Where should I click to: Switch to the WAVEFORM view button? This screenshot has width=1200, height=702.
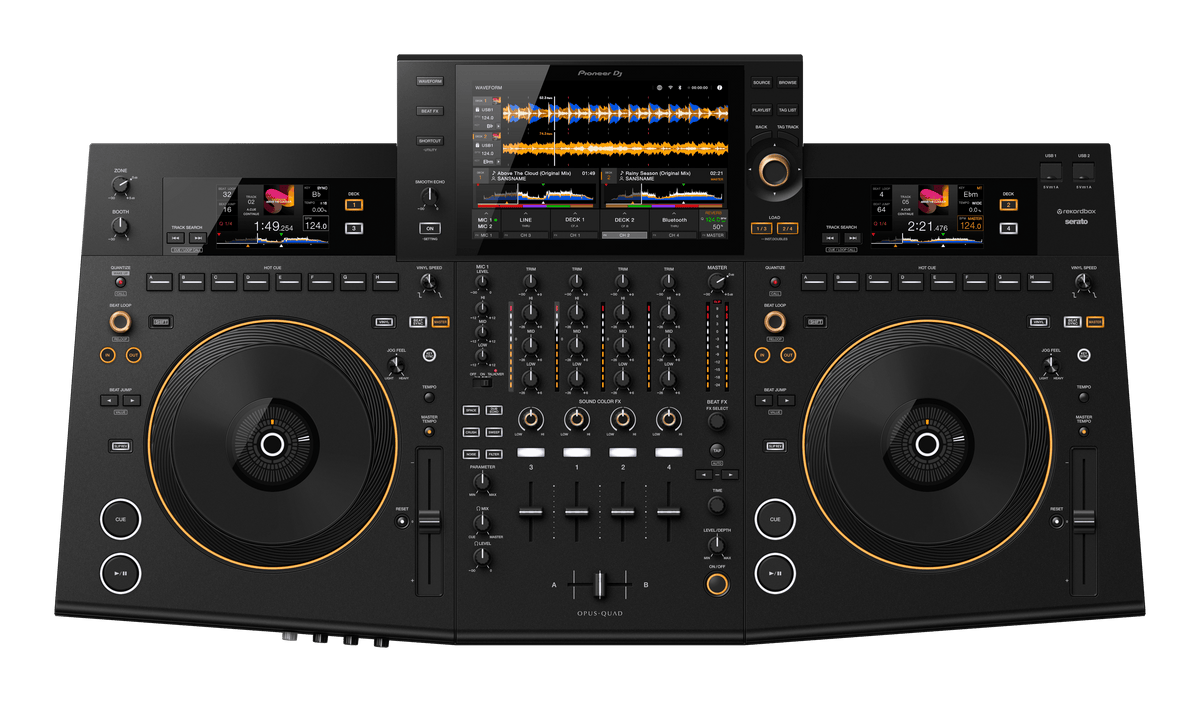coord(430,81)
